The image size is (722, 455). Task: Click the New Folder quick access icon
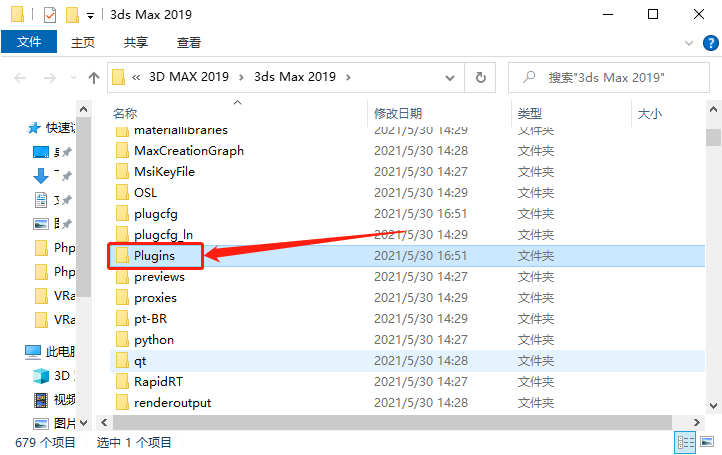[72, 15]
